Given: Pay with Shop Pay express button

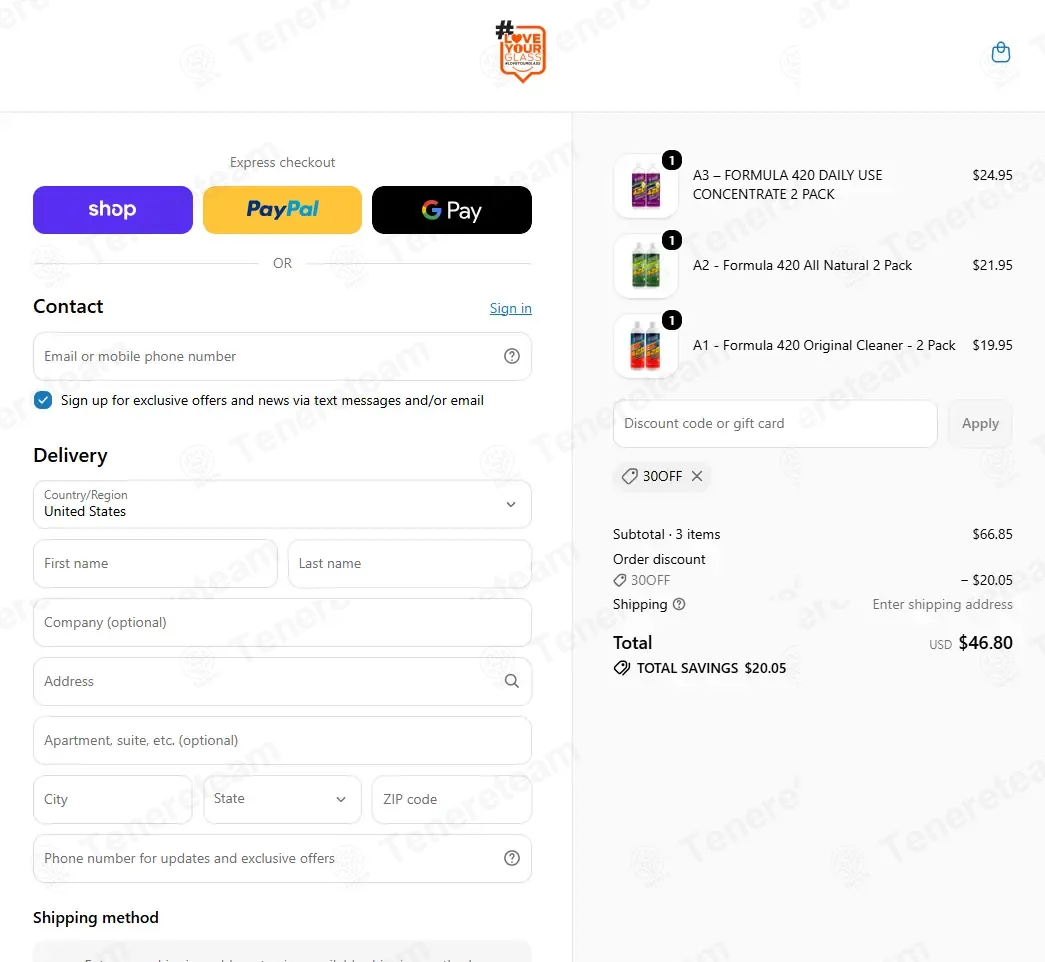Looking at the screenshot, I should click(113, 210).
